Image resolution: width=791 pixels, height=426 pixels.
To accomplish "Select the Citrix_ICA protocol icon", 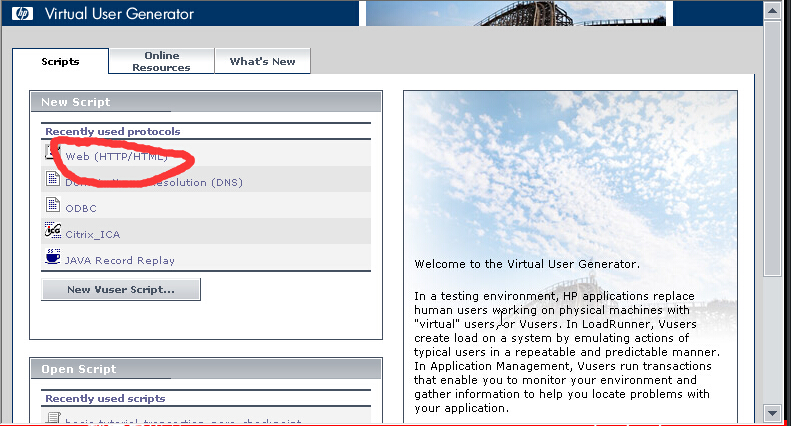I will 53,231.
